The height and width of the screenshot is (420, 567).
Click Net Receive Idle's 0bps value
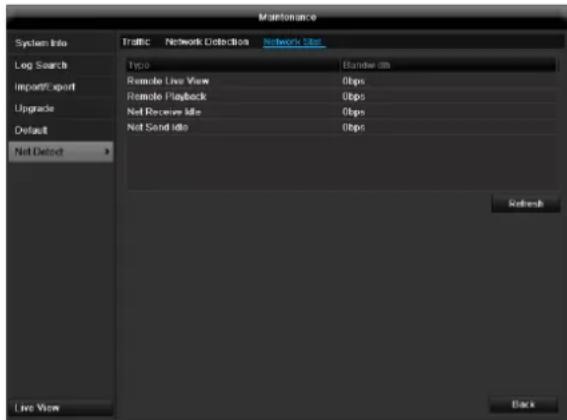(x=353, y=112)
